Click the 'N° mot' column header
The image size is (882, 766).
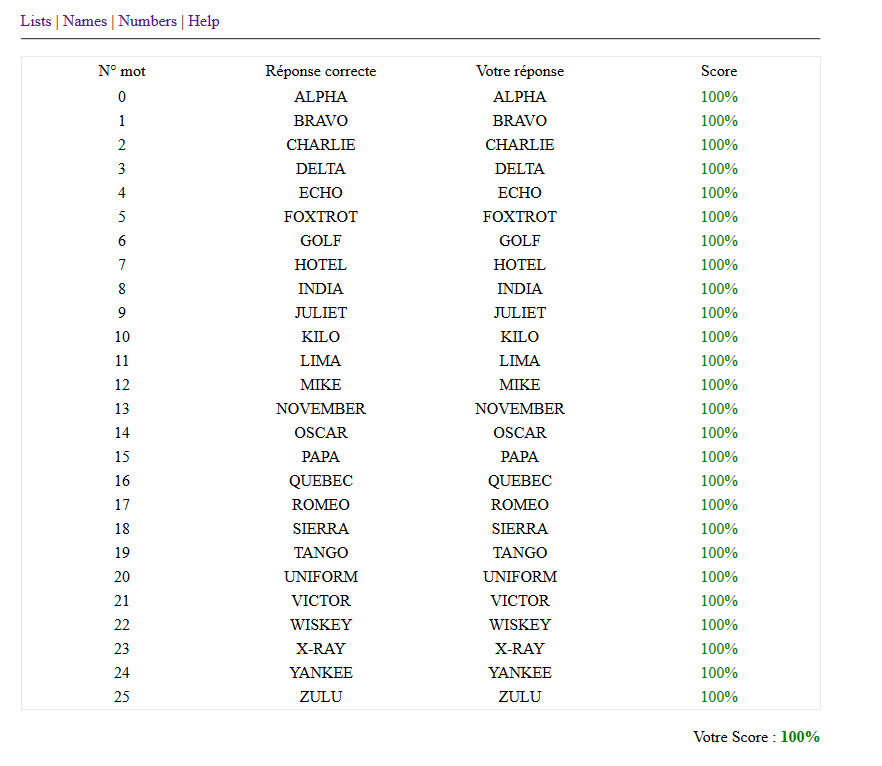(x=122, y=71)
